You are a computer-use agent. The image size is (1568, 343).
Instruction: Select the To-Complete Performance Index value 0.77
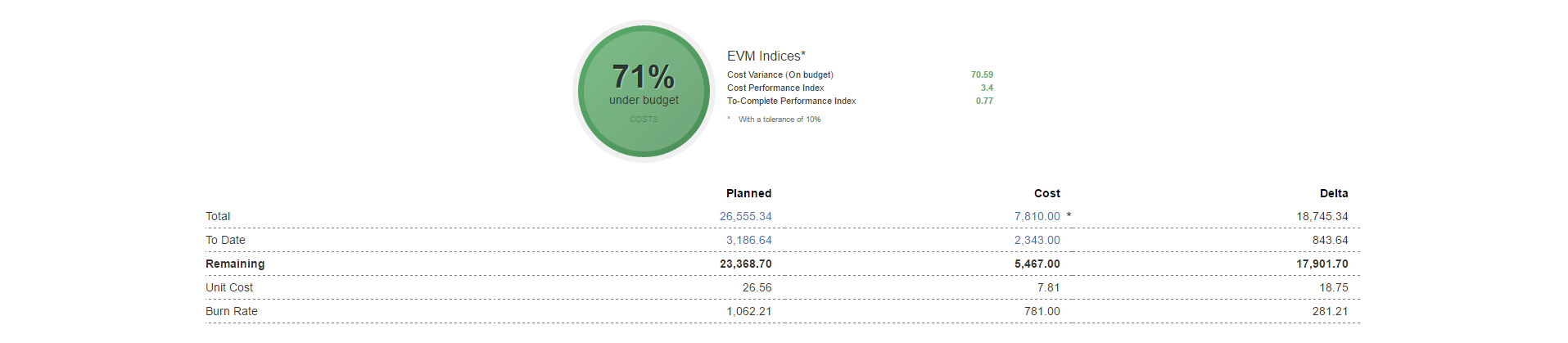[984, 102]
